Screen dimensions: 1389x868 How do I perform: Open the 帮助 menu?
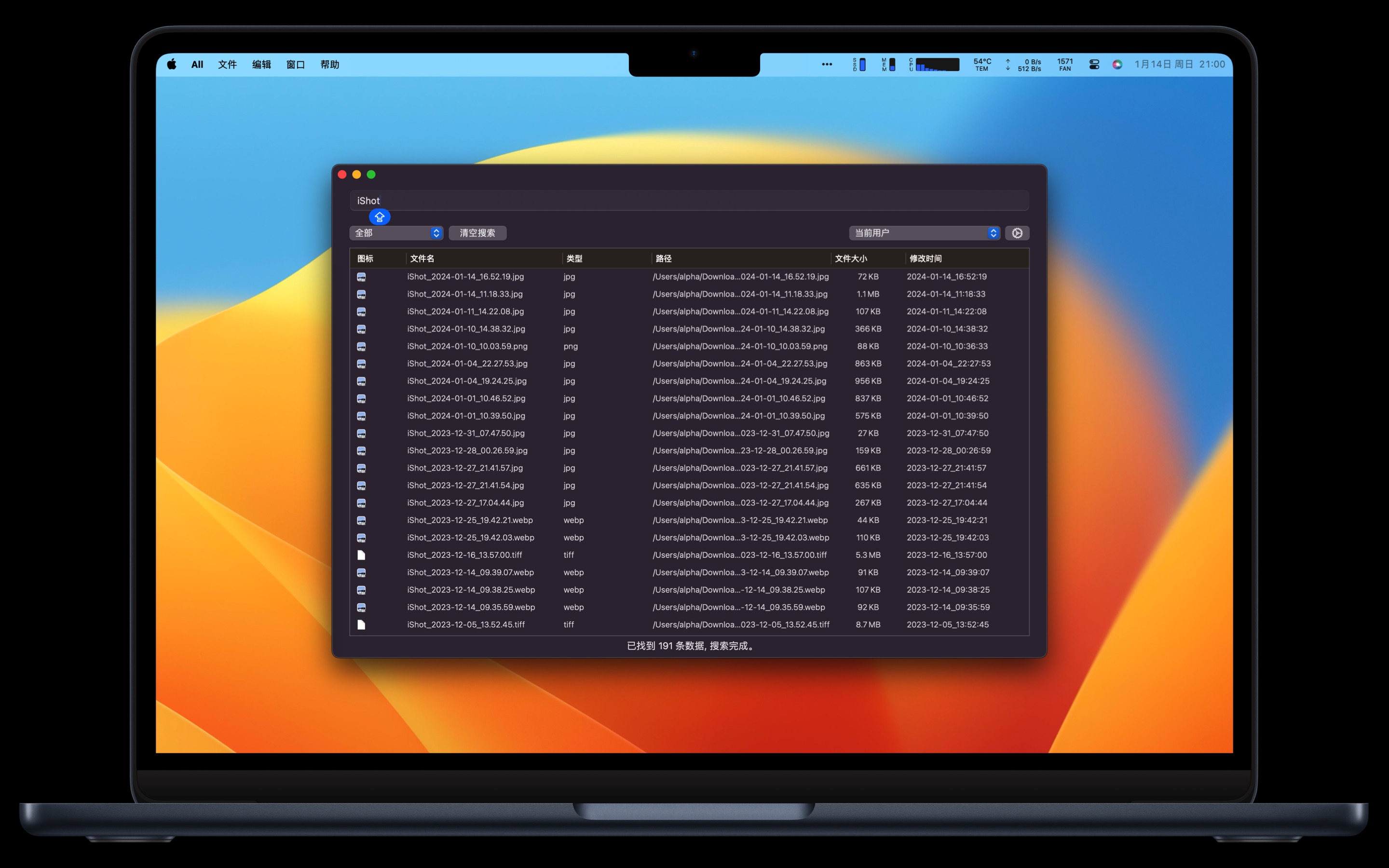pyautogui.click(x=329, y=64)
